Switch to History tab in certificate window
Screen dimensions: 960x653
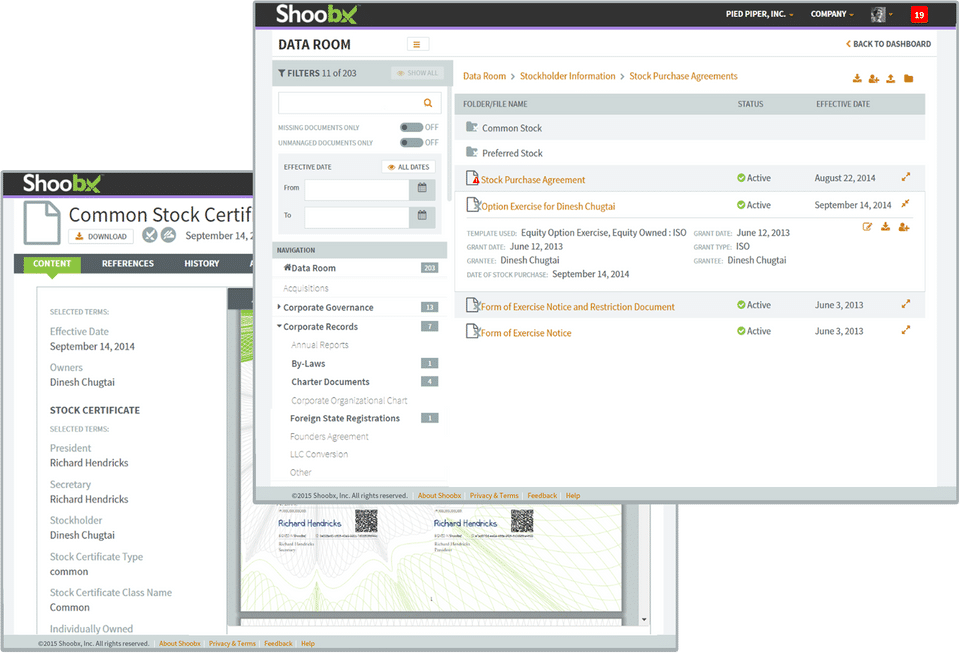tap(201, 263)
